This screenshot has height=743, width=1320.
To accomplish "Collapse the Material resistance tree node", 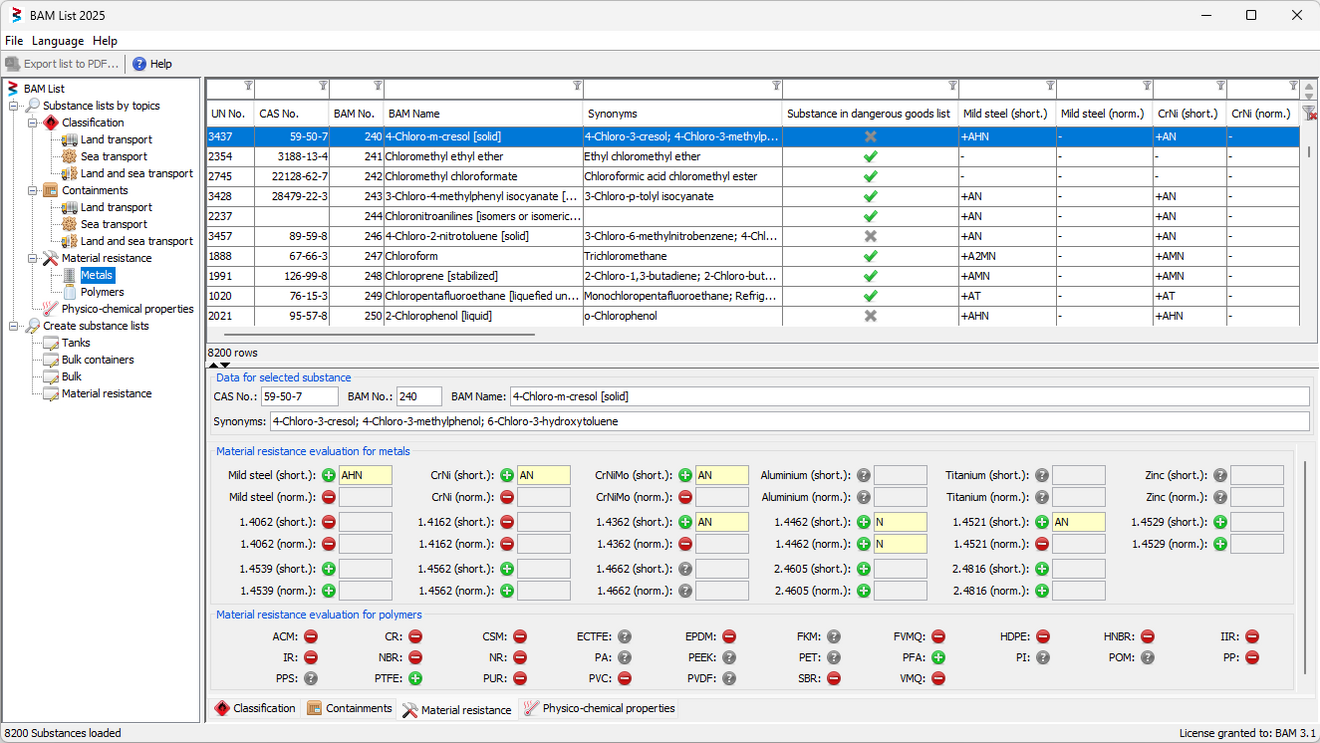I will 32,258.
